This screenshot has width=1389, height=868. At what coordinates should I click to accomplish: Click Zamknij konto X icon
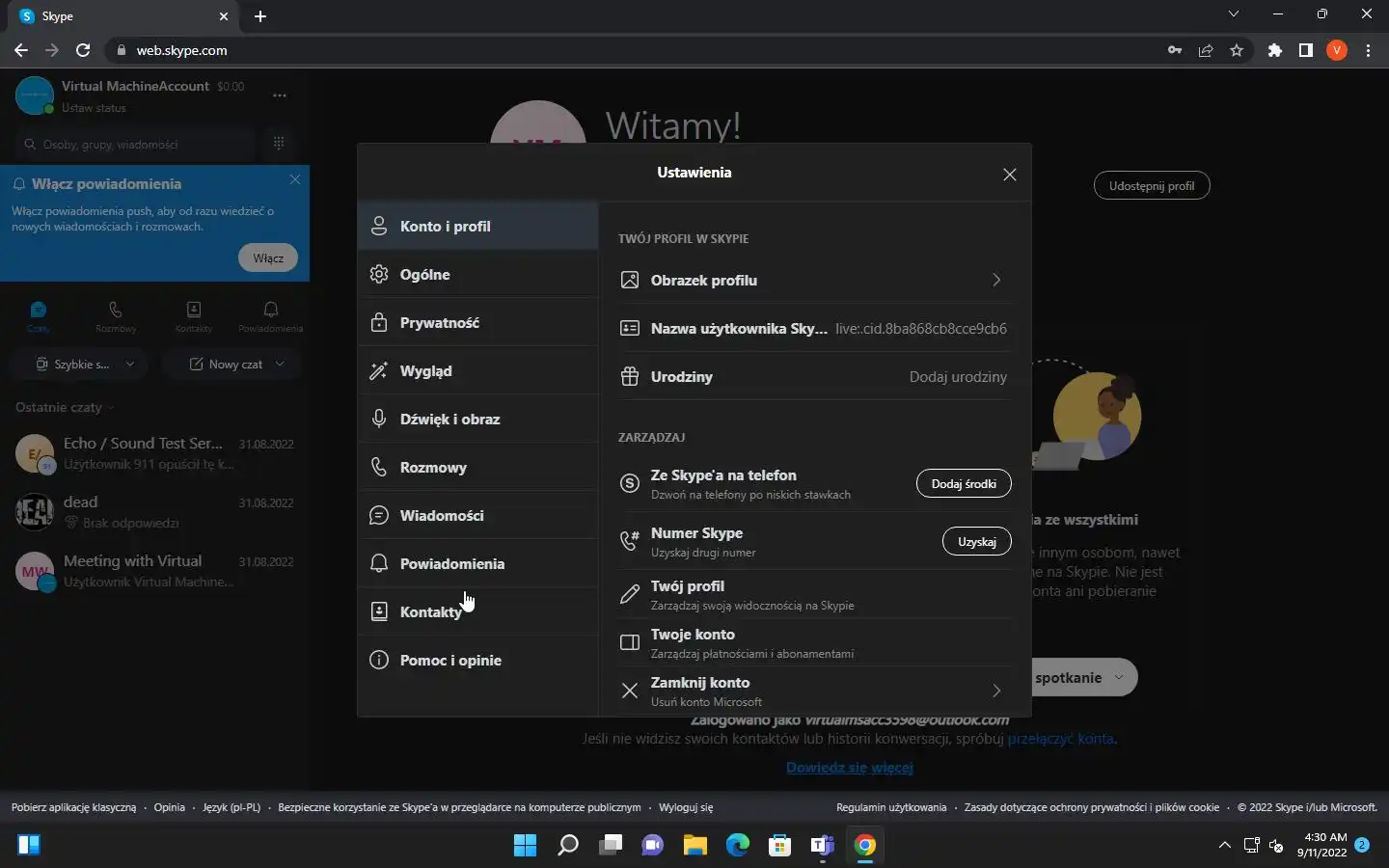630,691
